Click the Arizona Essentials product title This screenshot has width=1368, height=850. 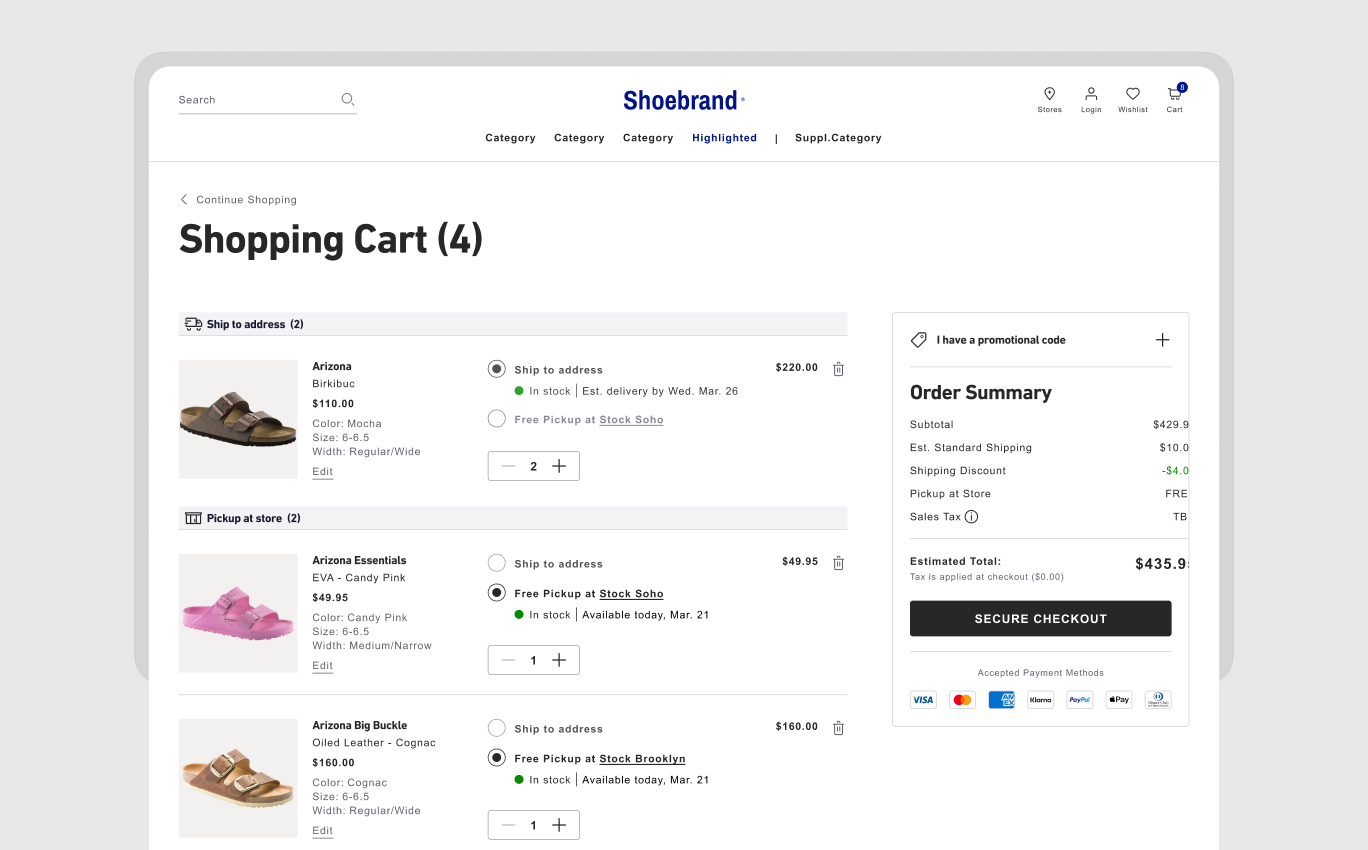pyautogui.click(x=360, y=560)
